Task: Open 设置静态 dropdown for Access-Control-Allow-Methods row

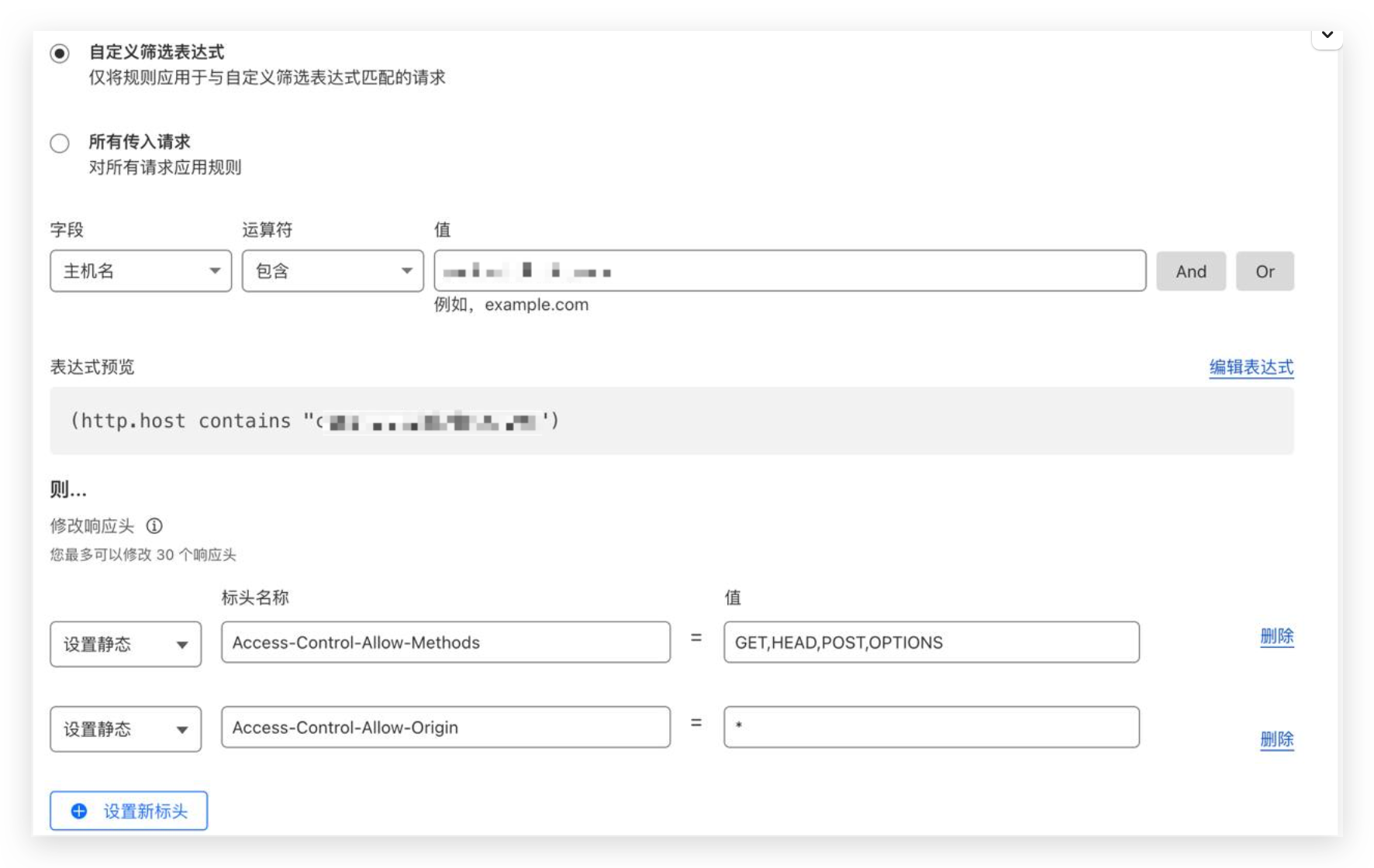Action: point(126,644)
